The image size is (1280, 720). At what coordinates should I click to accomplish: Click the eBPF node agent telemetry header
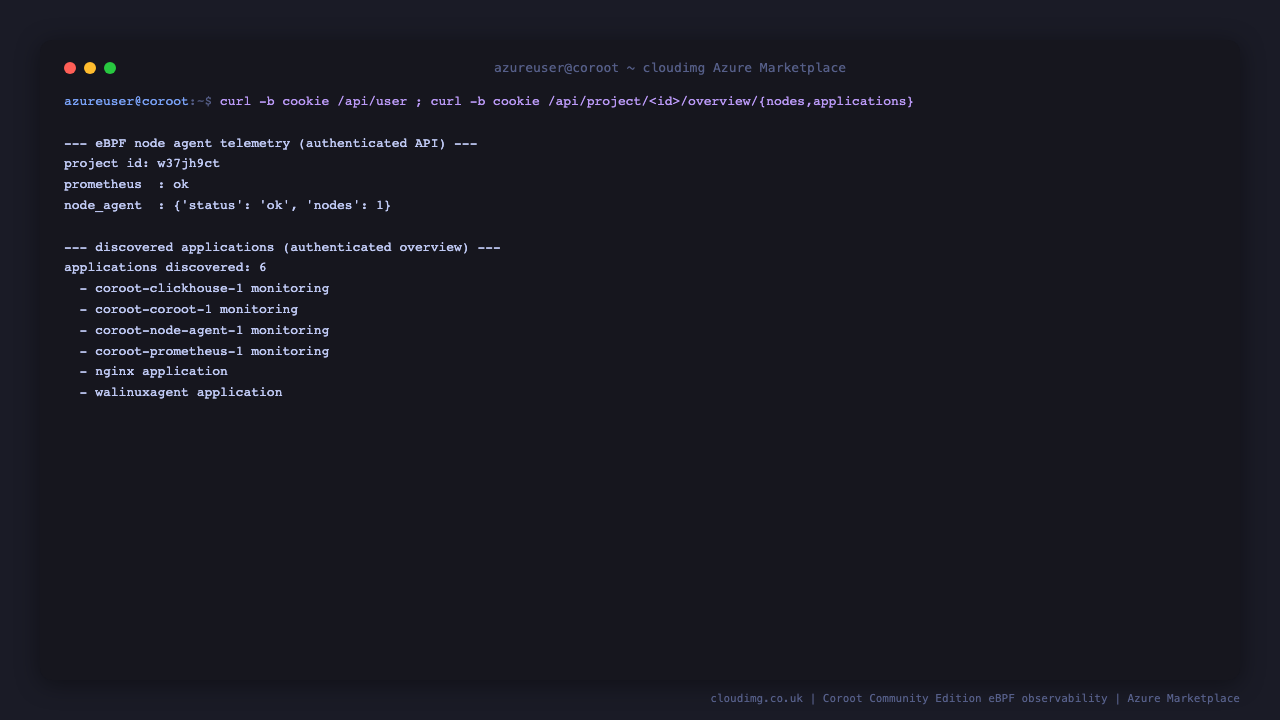pyautogui.click(x=271, y=144)
